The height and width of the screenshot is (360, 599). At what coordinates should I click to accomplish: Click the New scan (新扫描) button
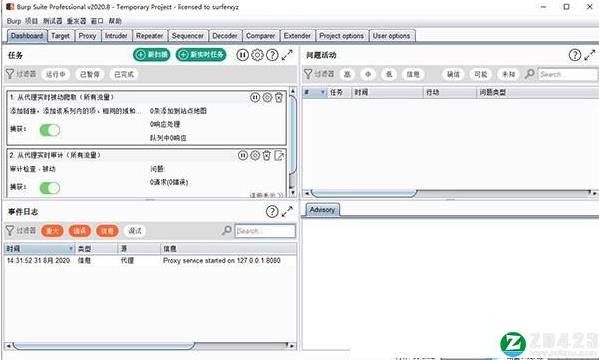point(152,55)
